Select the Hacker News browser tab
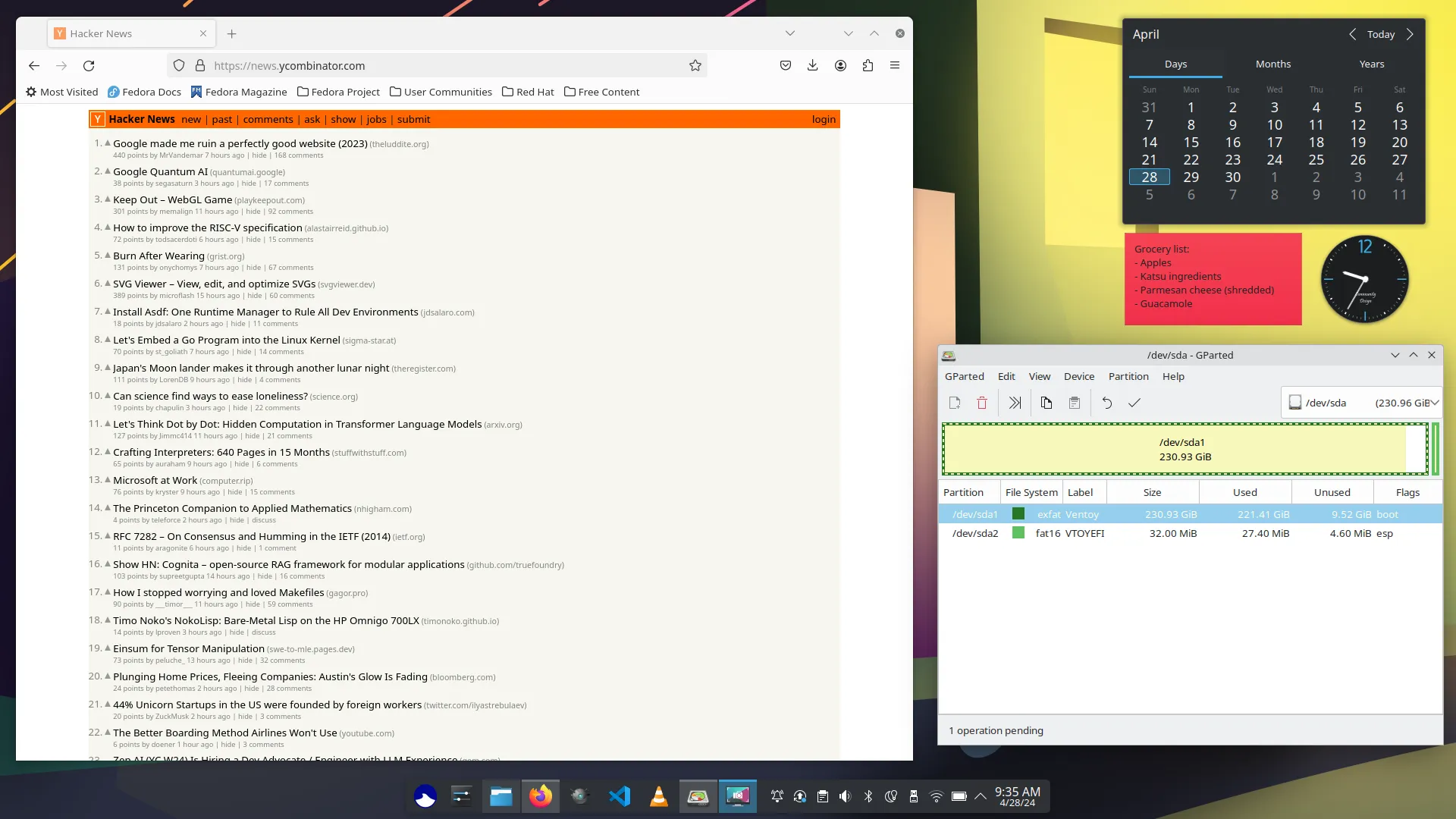 pos(131,34)
